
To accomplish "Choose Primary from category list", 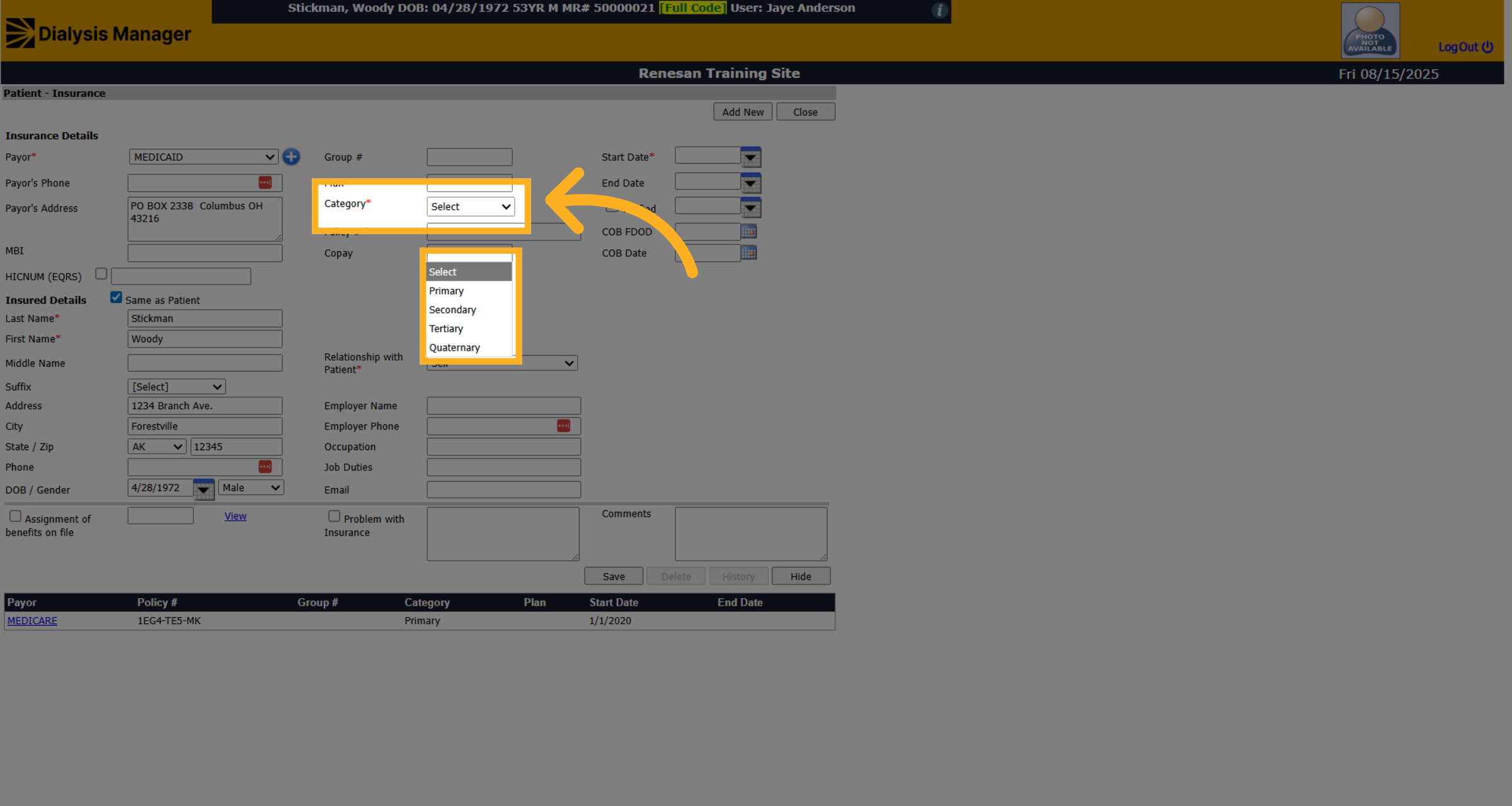I will click(469, 291).
